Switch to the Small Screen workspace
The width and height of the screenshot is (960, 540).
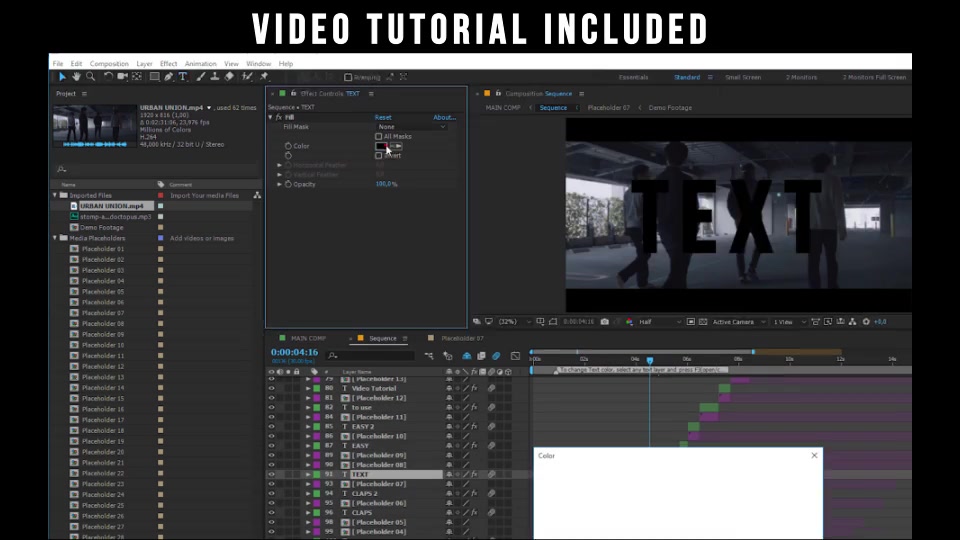tap(743, 77)
